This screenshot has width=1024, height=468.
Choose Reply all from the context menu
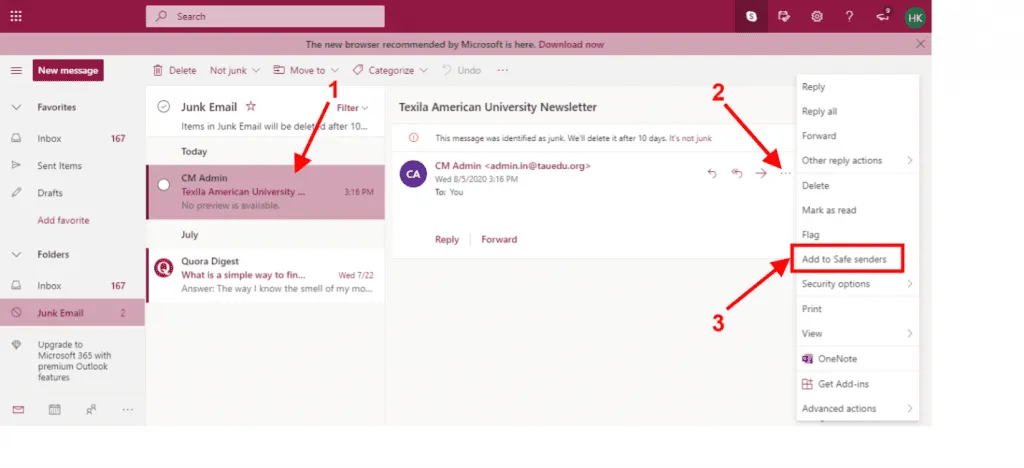857,112
